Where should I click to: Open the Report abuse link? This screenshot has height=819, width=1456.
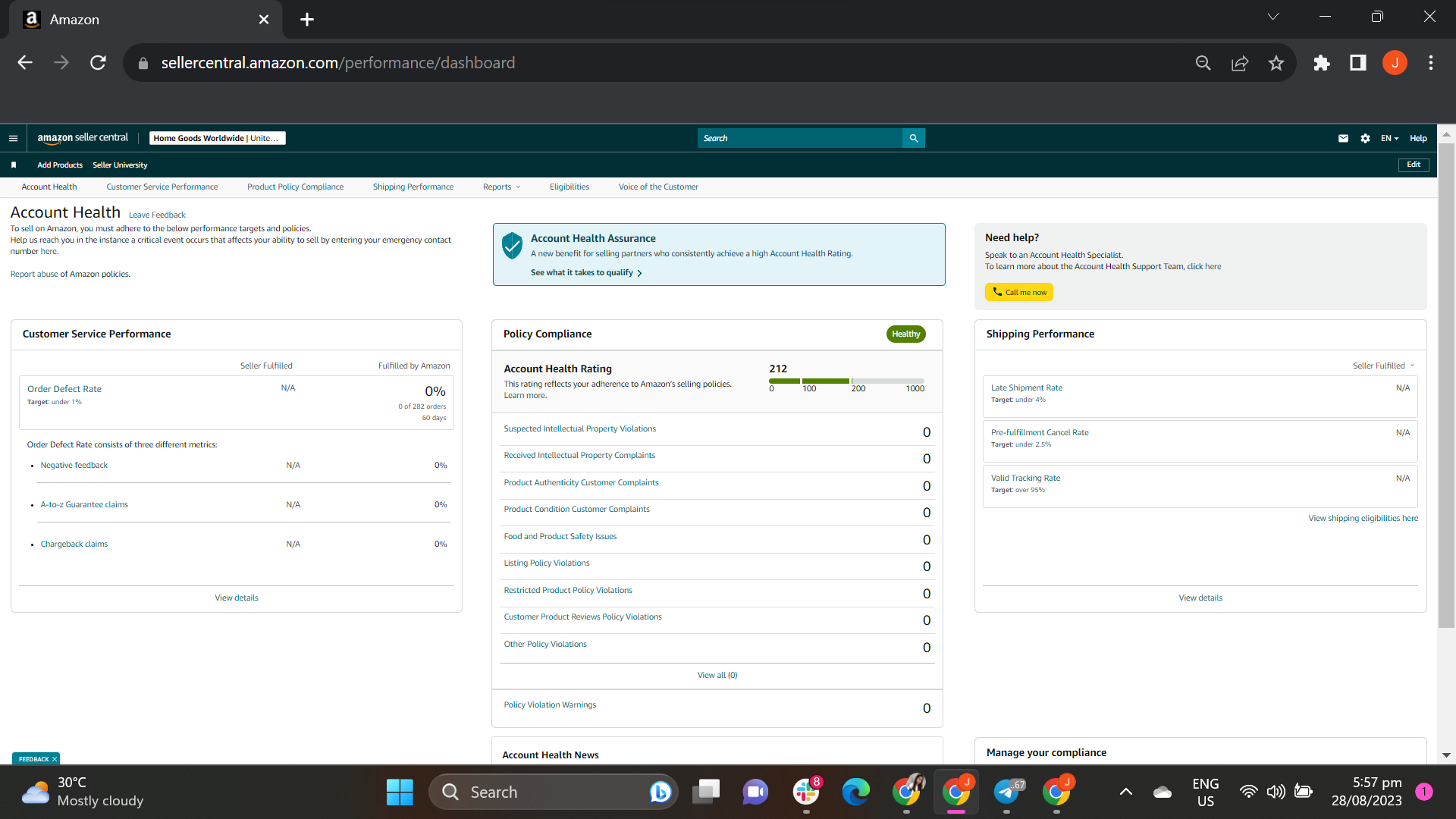point(34,275)
